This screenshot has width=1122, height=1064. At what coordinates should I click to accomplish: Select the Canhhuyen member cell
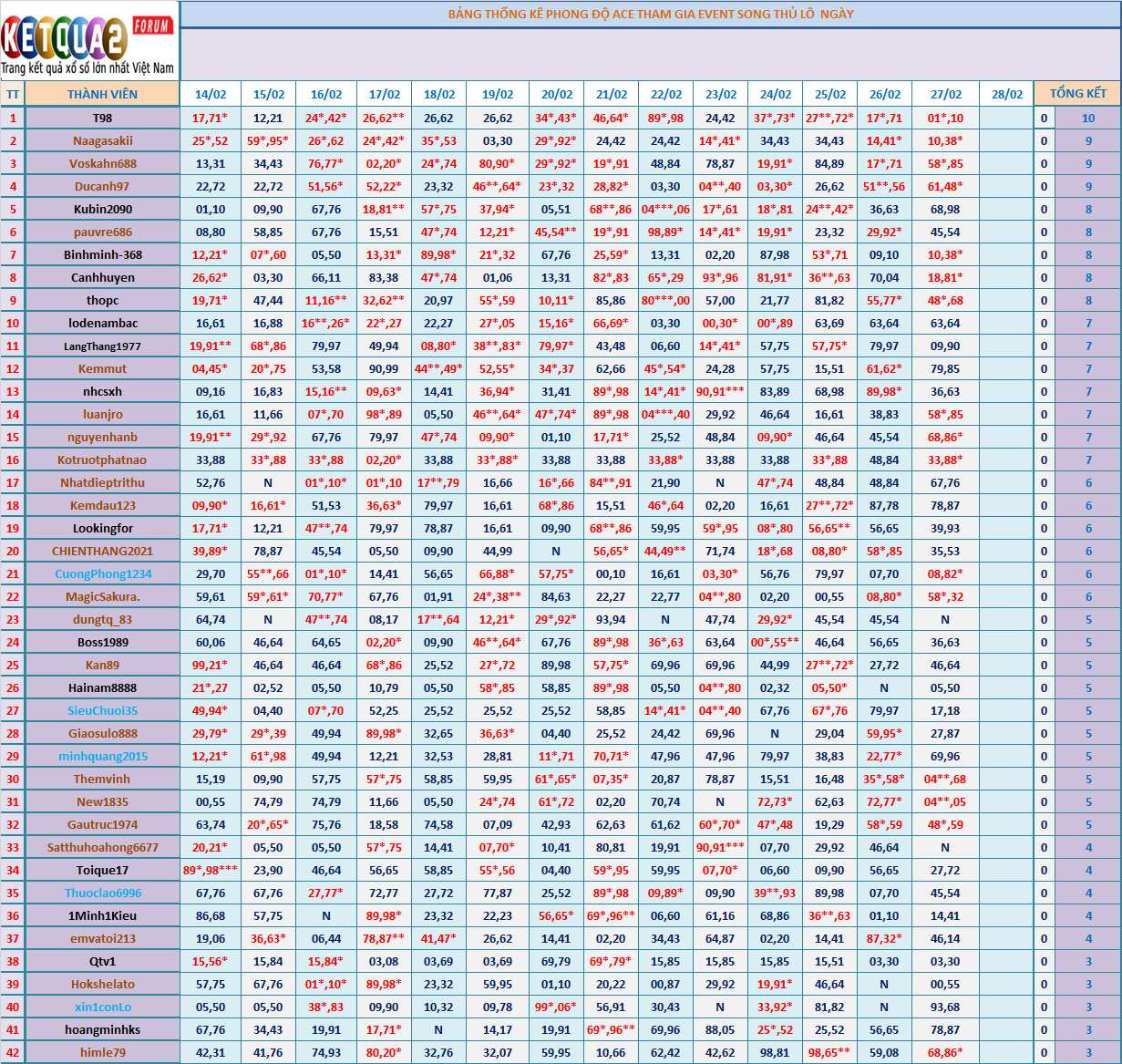[x=102, y=277]
